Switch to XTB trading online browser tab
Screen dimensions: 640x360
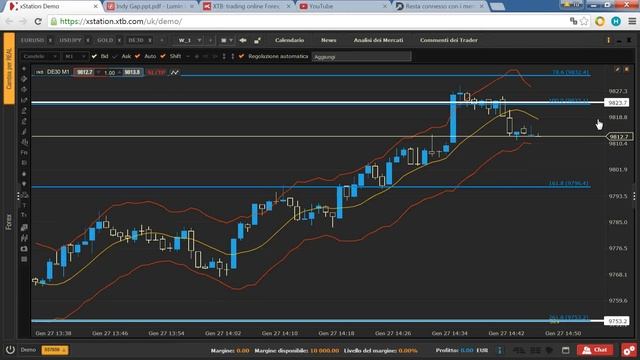click(x=247, y=7)
